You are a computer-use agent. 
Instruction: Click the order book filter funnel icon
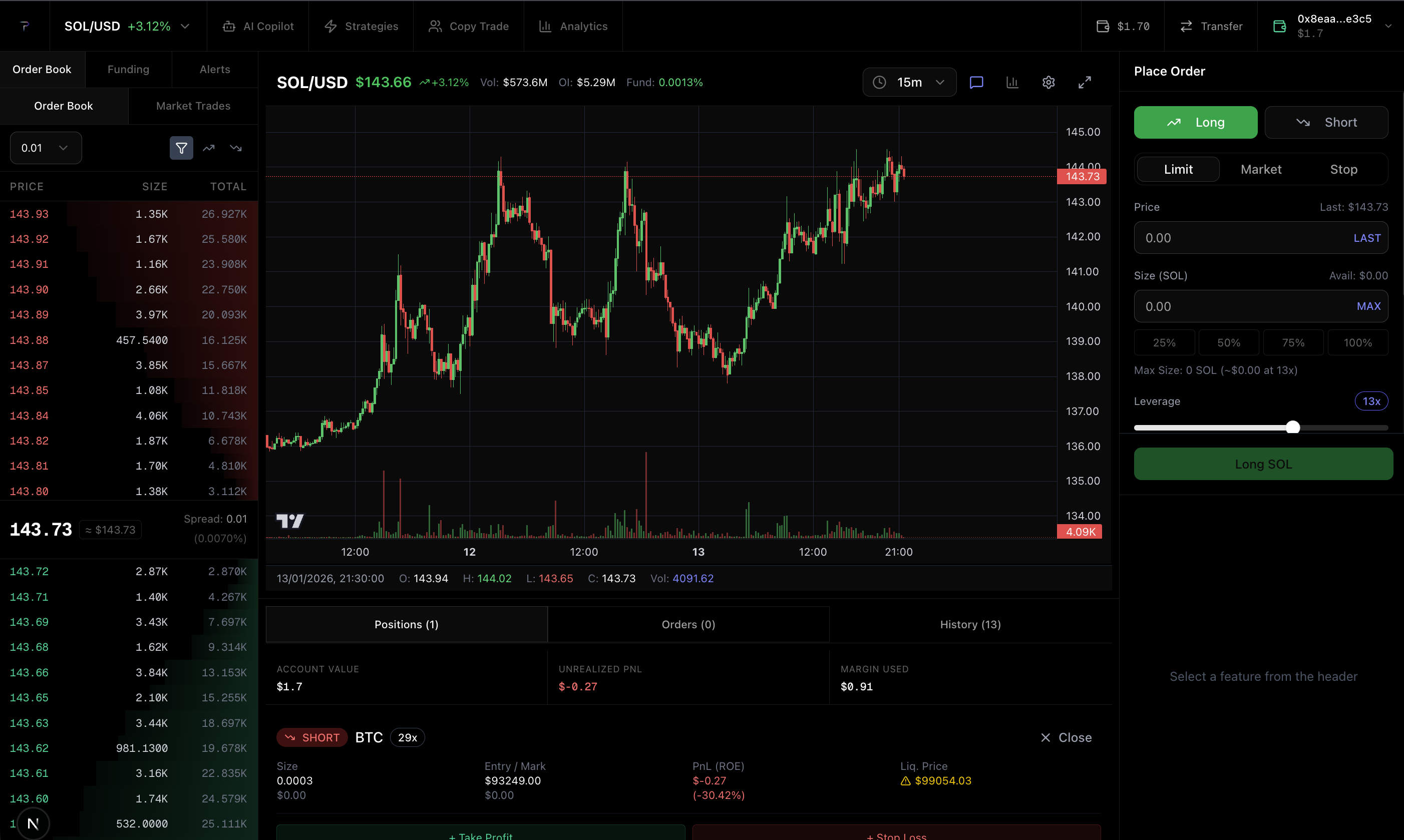(x=181, y=148)
